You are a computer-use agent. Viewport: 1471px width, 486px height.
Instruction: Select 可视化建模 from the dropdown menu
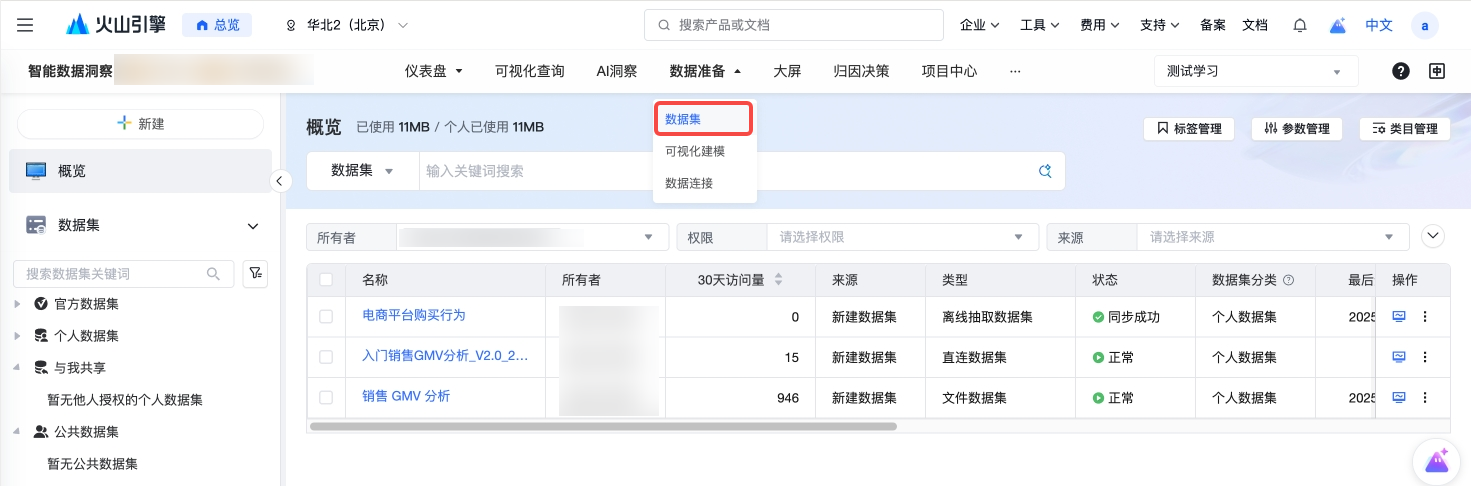tap(694, 151)
